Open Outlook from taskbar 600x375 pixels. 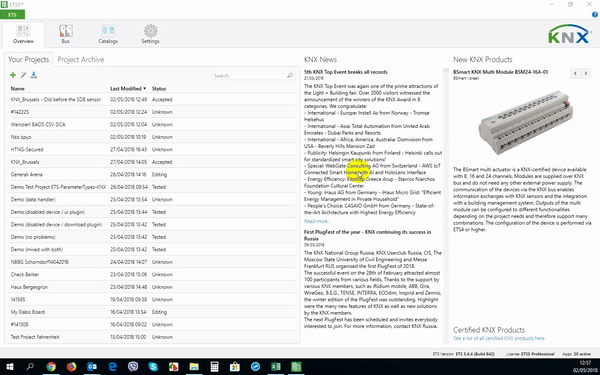point(92,367)
